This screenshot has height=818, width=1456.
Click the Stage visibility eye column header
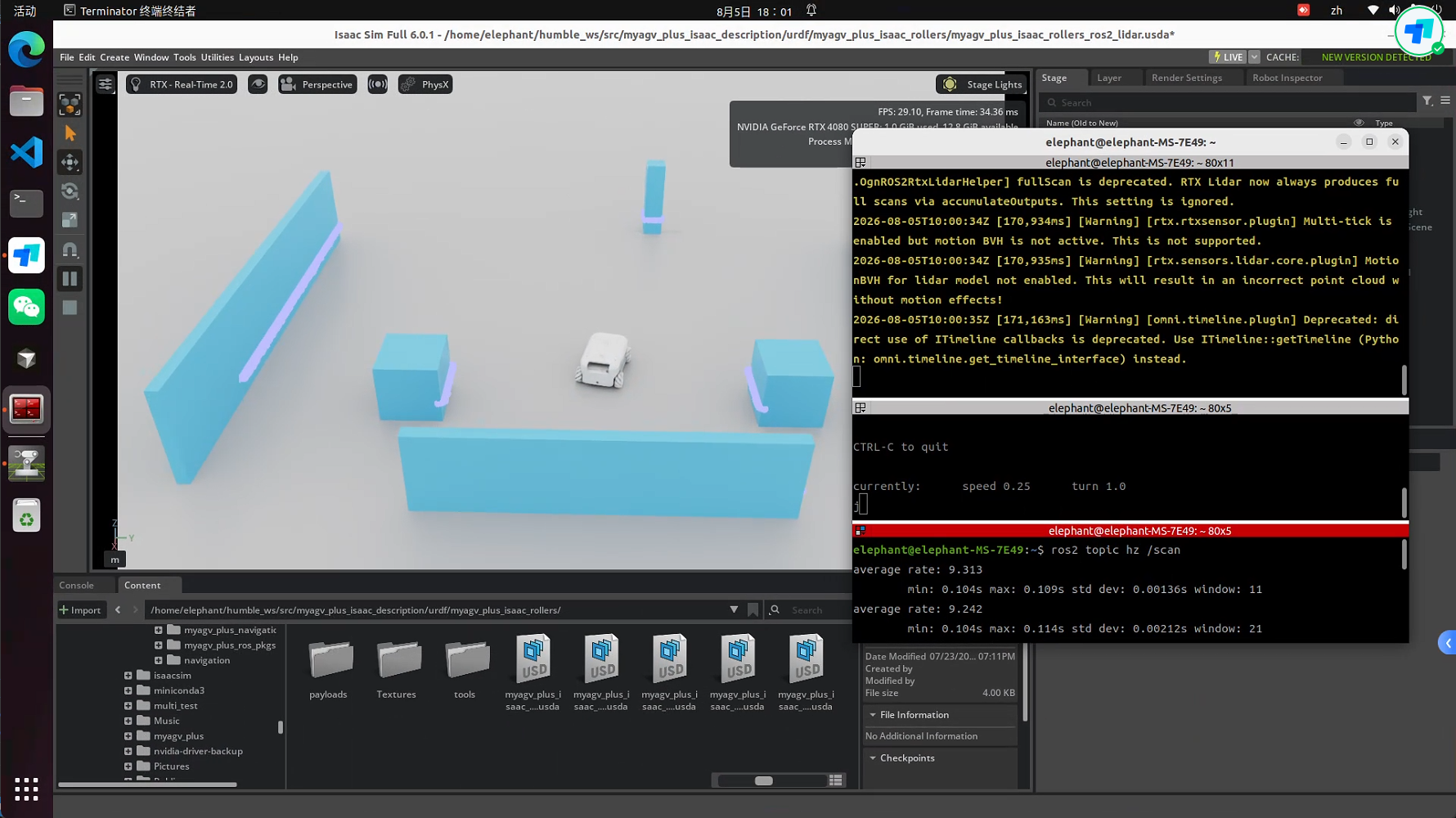[x=1359, y=123]
